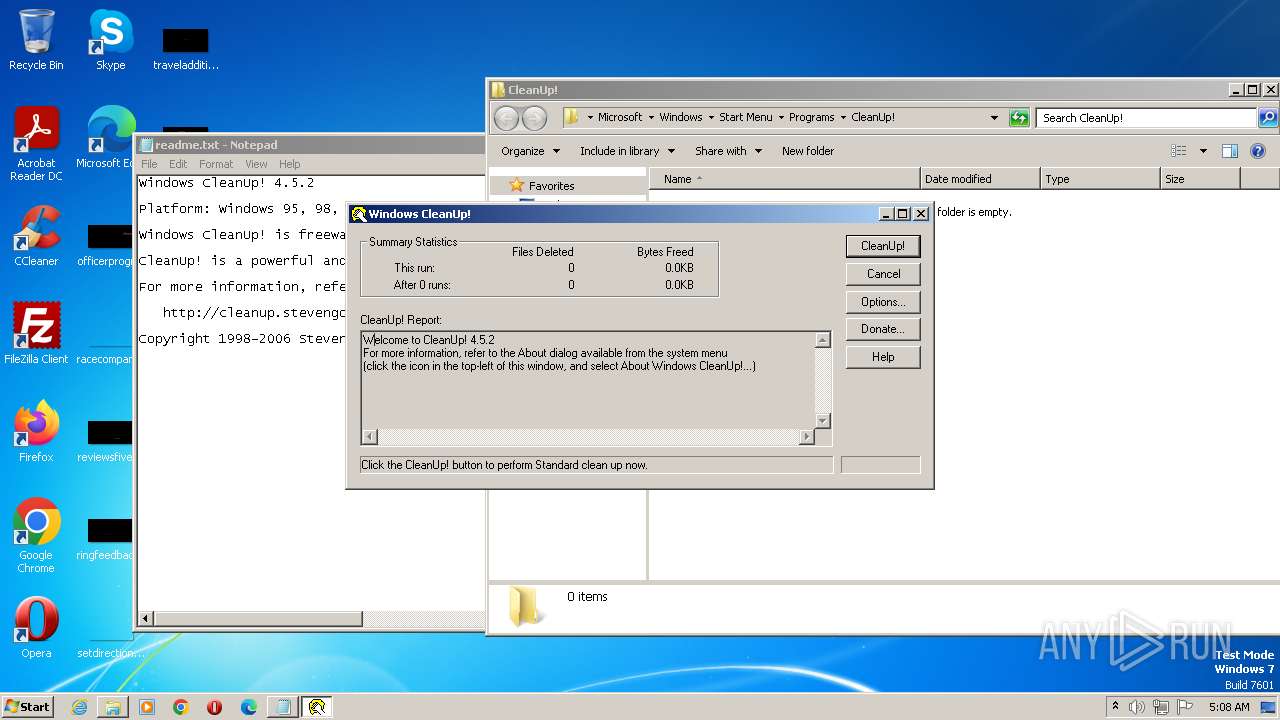This screenshot has width=1280, height=720.
Task: Expand Include in library dropdown
Action: coord(627,151)
